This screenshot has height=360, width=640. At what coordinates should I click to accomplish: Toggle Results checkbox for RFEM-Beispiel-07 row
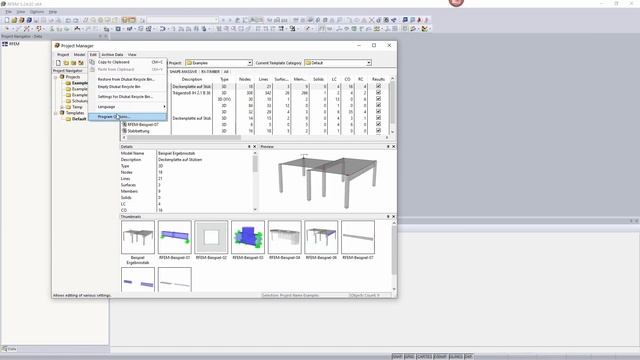[378, 124]
